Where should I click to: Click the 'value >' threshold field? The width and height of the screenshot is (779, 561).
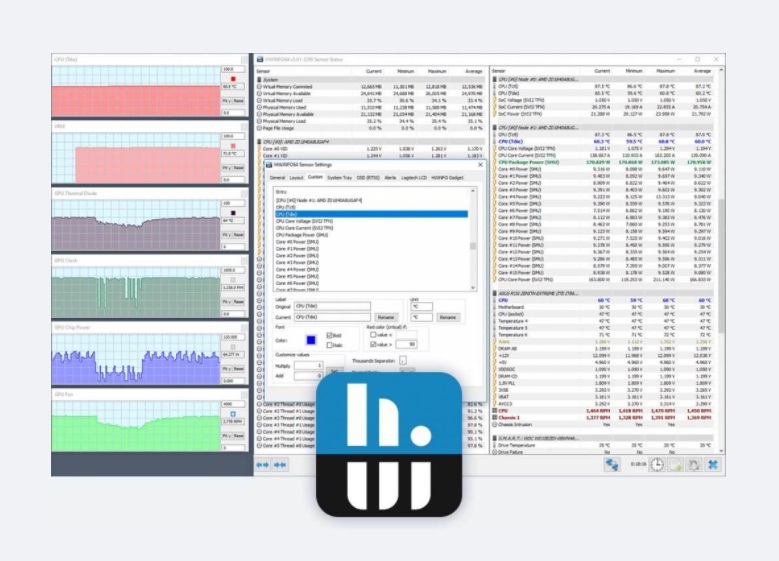tap(406, 344)
